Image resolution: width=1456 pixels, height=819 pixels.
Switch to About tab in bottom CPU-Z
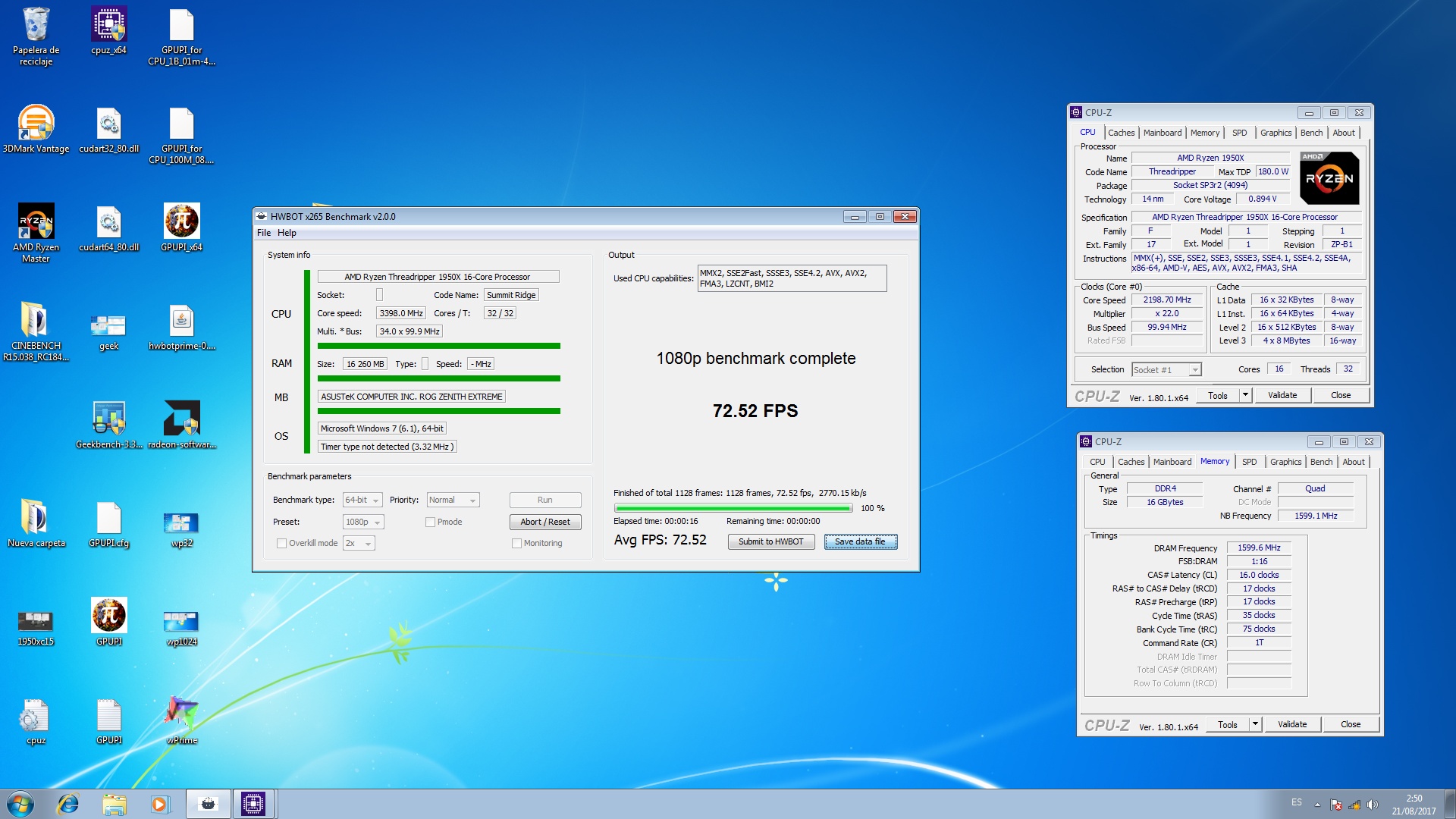pyautogui.click(x=1354, y=462)
